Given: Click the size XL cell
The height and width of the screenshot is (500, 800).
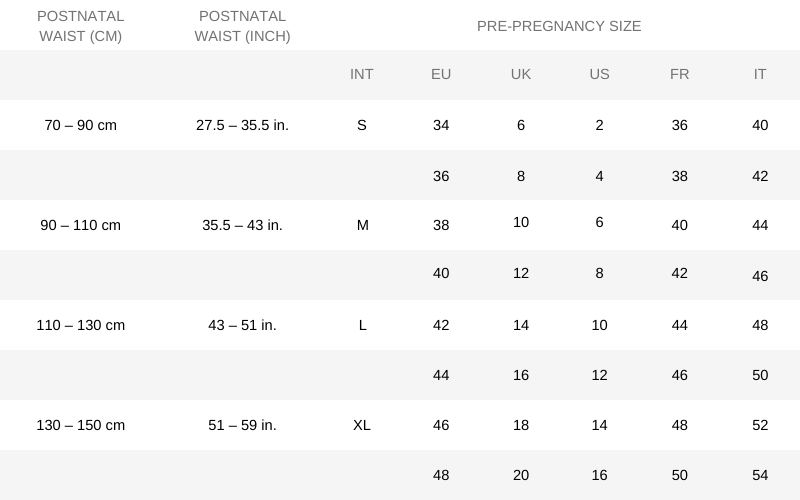Looking at the screenshot, I should [x=362, y=425].
